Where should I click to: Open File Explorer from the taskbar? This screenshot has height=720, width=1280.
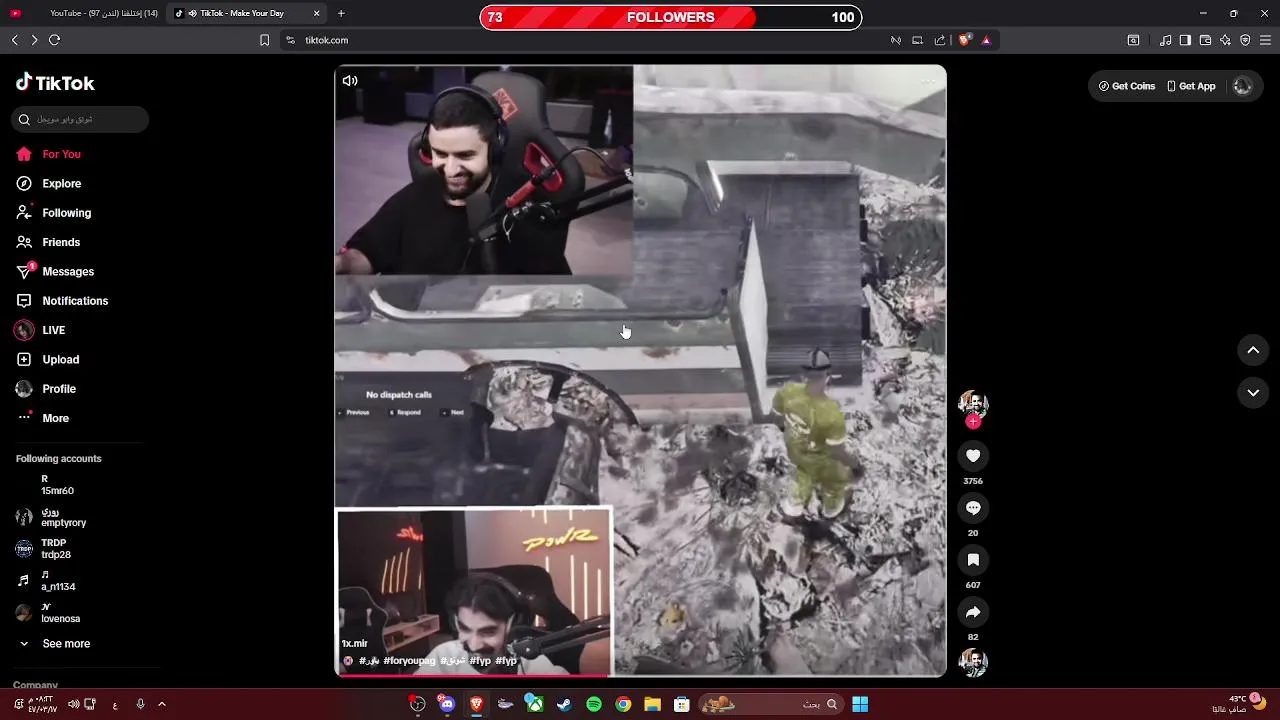pyautogui.click(x=652, y=704)
